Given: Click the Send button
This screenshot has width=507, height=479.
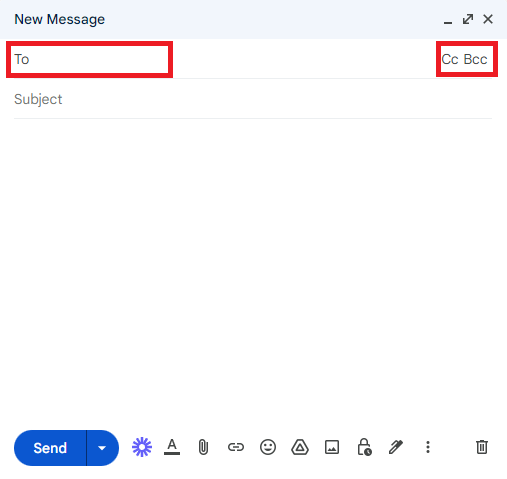Looking at the screenshot, I should point(50,448).
